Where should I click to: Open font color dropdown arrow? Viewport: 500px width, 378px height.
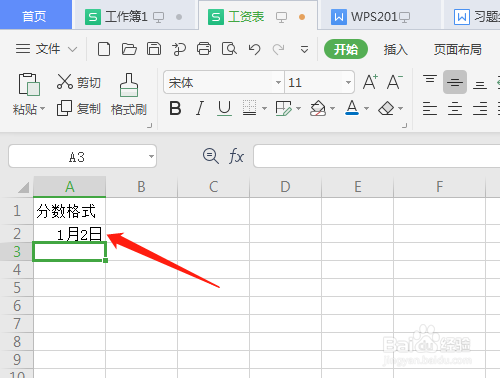click(366, 108)
